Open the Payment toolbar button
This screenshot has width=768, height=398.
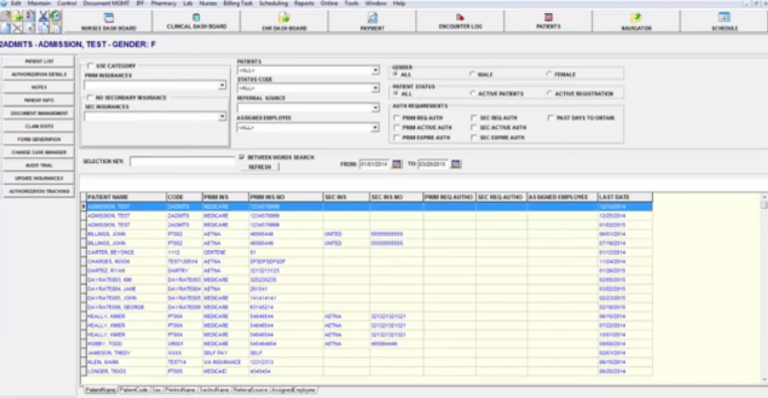click(372, 22)
